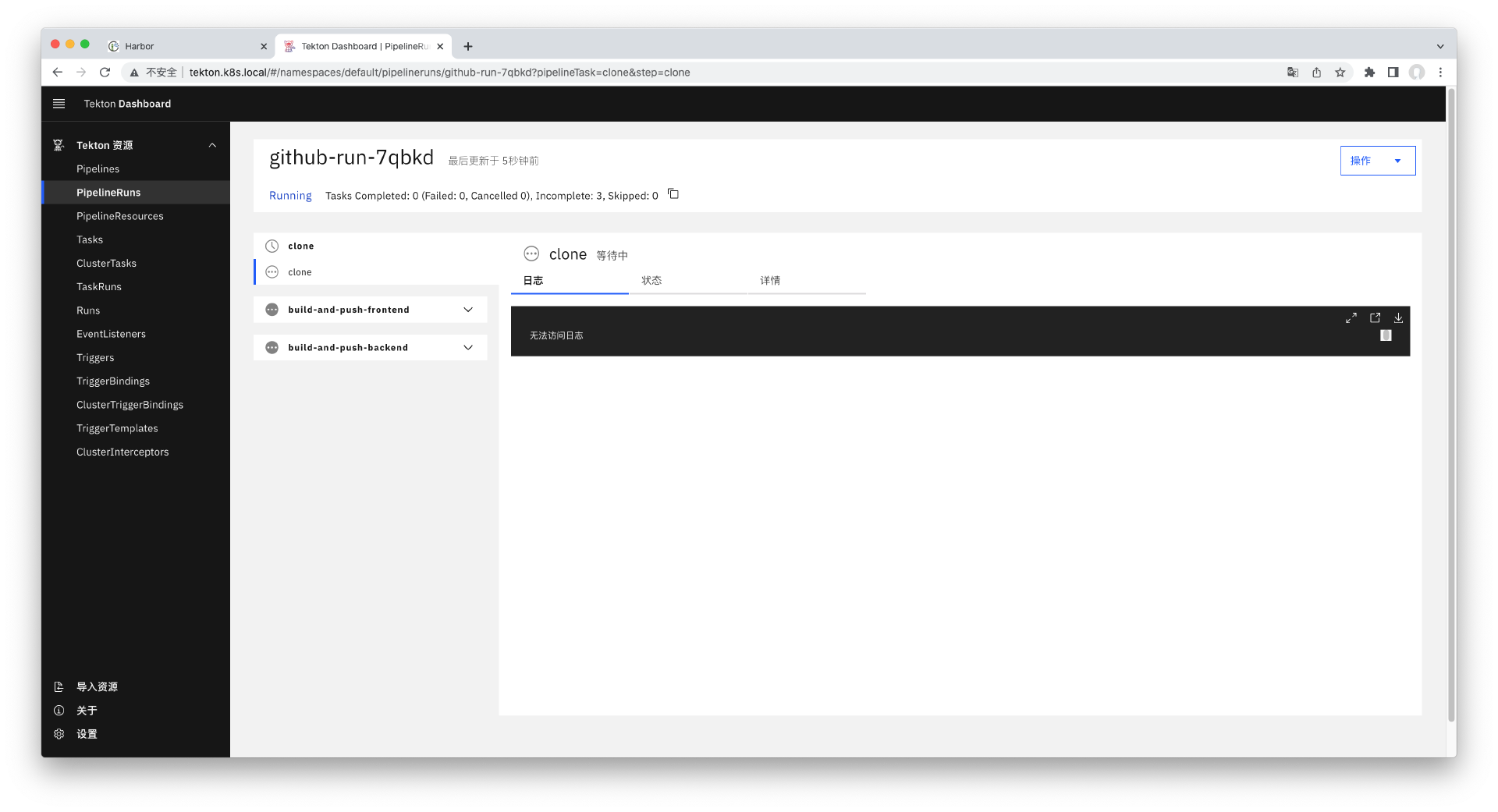Go forward in browser history
Screen dimensions: 1498x812
[x=81, y=73]
